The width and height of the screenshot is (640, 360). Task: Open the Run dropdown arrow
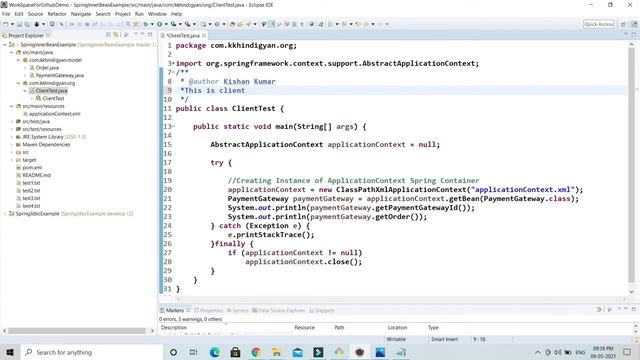pyautogui.click(x=166, y=24)
